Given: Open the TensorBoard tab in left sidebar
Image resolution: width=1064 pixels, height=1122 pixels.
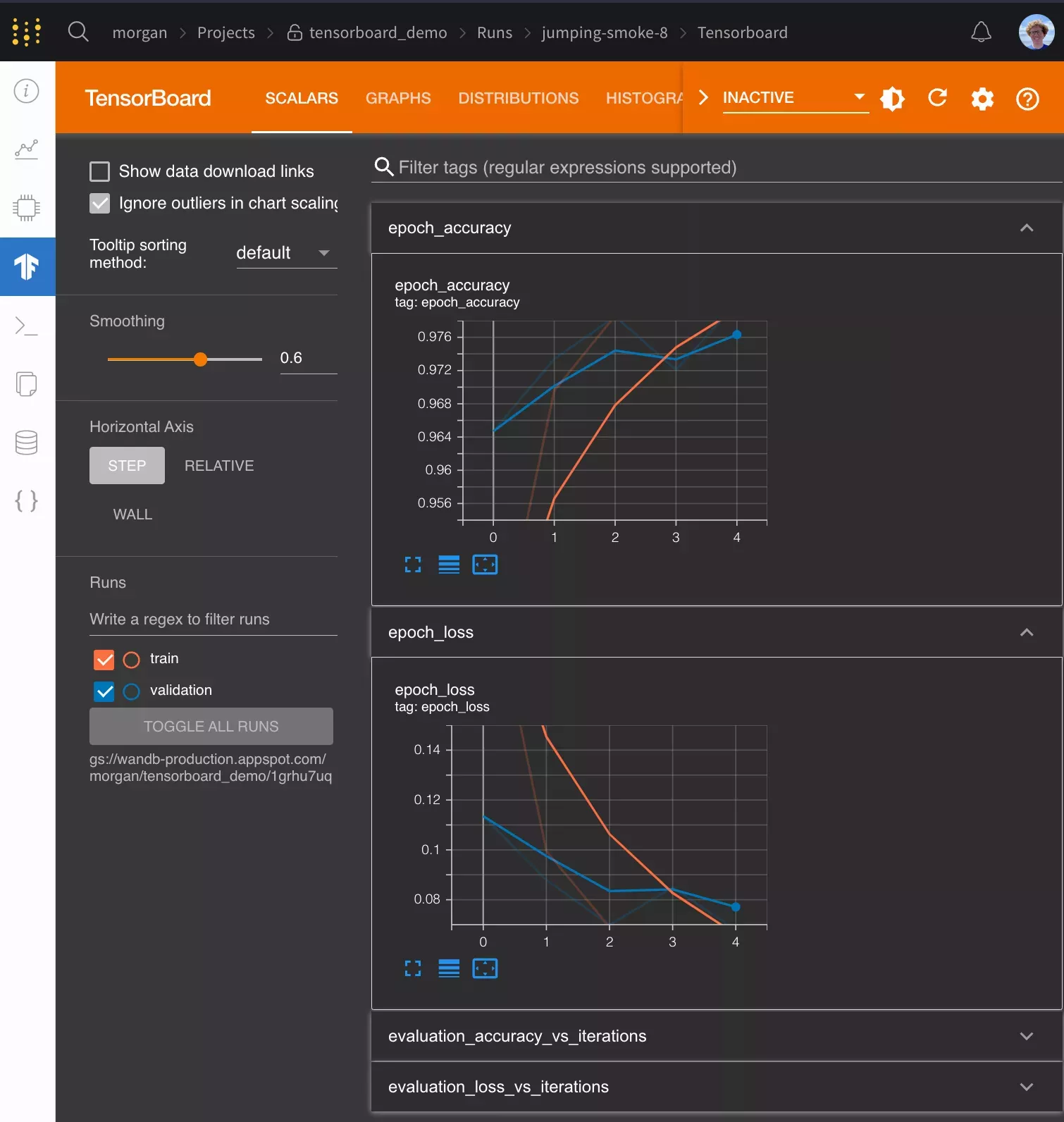Looking at the screenshot, I should click(27, 266).
